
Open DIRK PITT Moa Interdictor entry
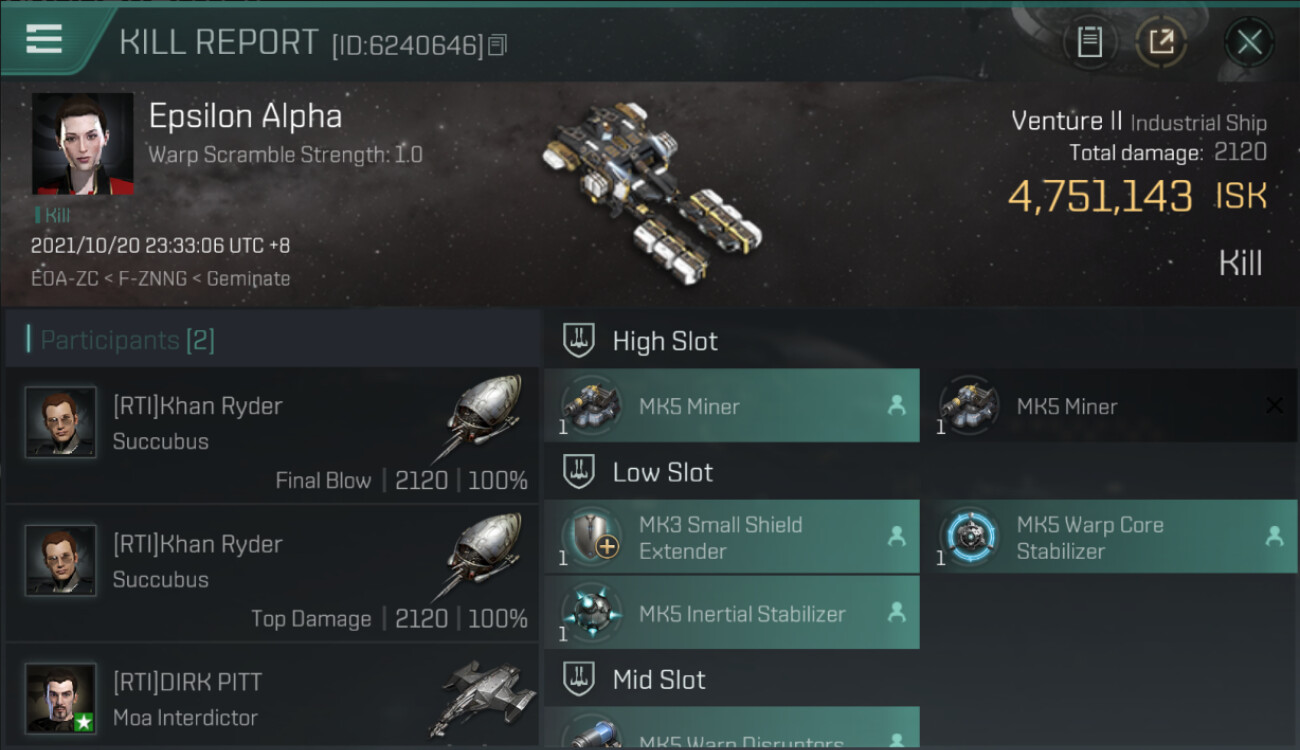click(272, 696)
